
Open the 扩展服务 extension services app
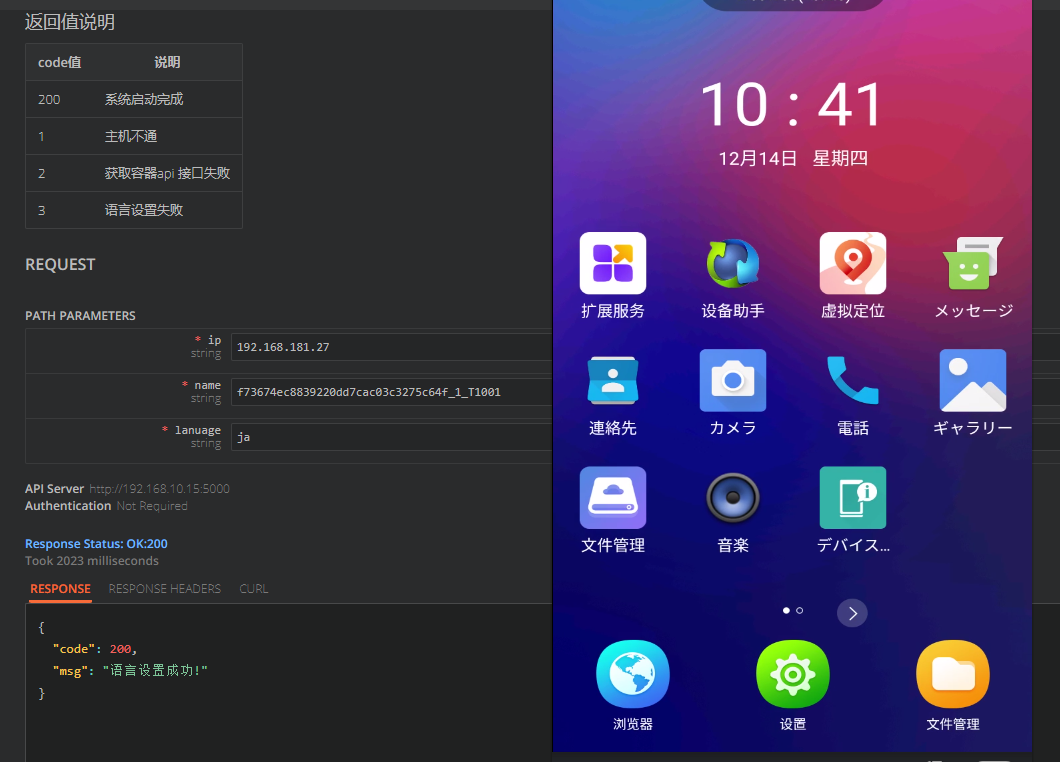tap(612, 263)
